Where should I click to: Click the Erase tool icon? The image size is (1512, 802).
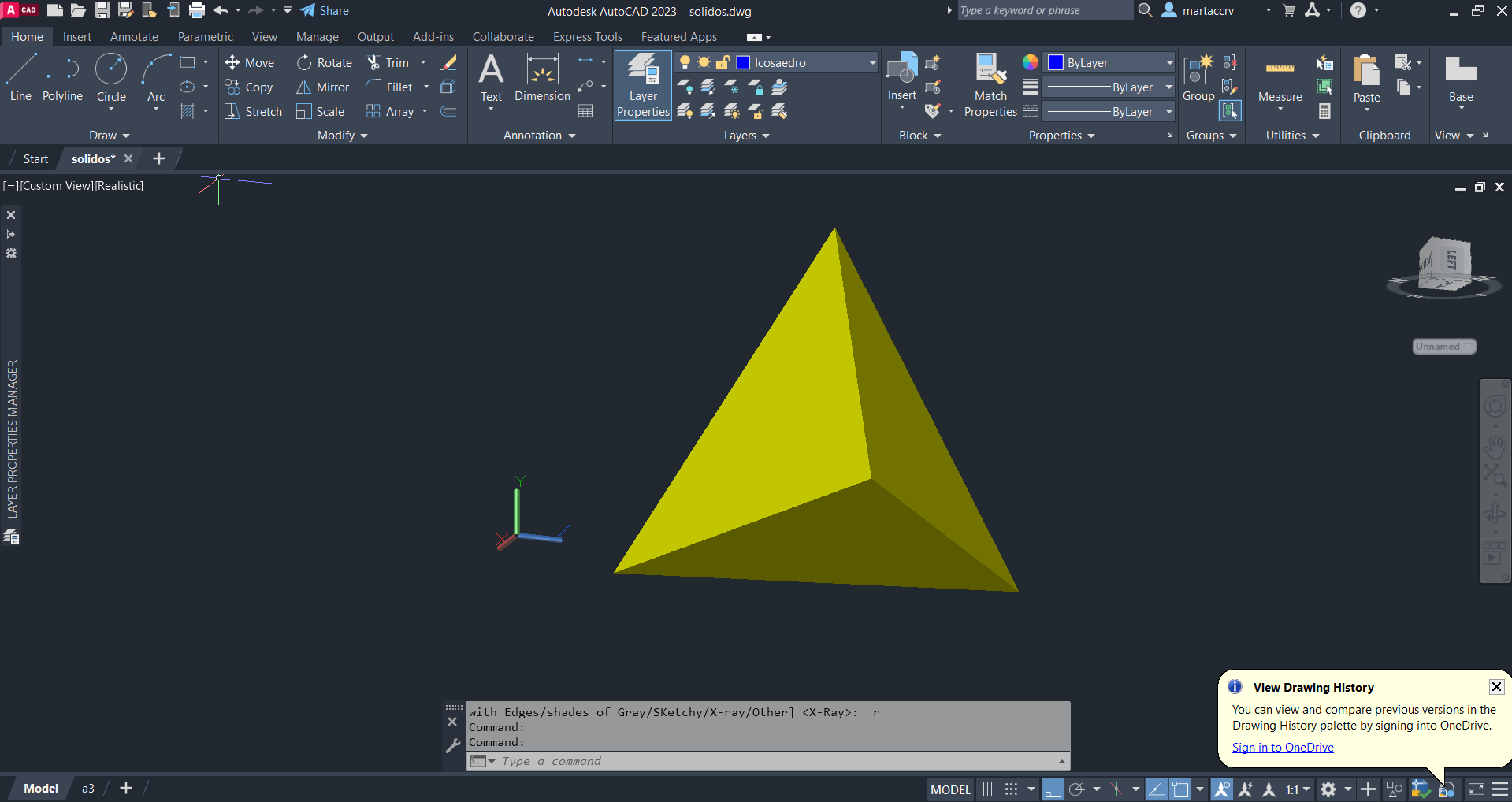449,63
